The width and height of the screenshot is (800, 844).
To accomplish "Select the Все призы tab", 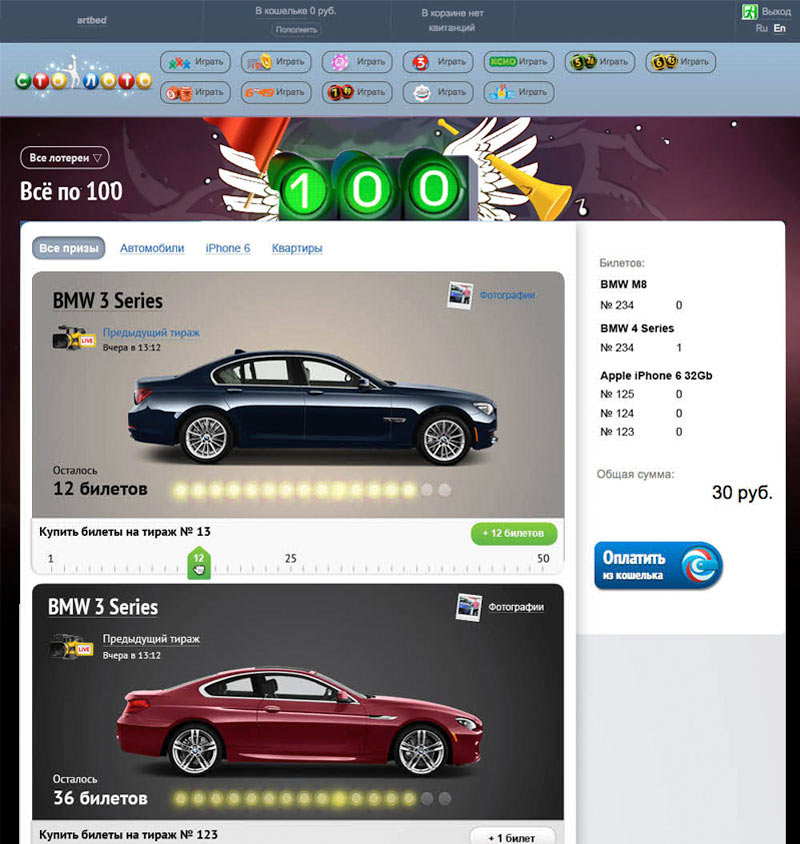I will click(69, 248).
